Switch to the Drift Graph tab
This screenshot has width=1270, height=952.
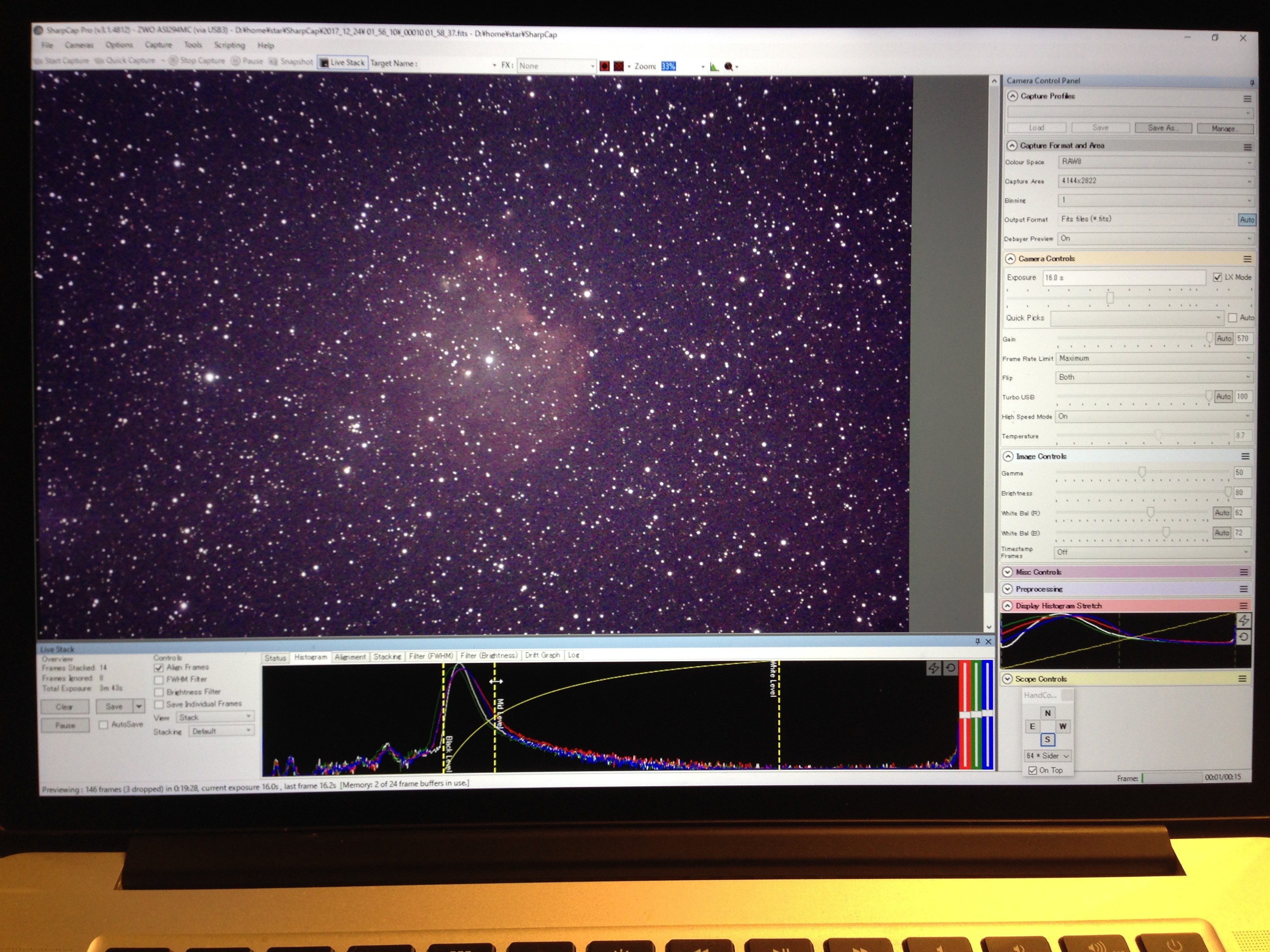point(542,655)
